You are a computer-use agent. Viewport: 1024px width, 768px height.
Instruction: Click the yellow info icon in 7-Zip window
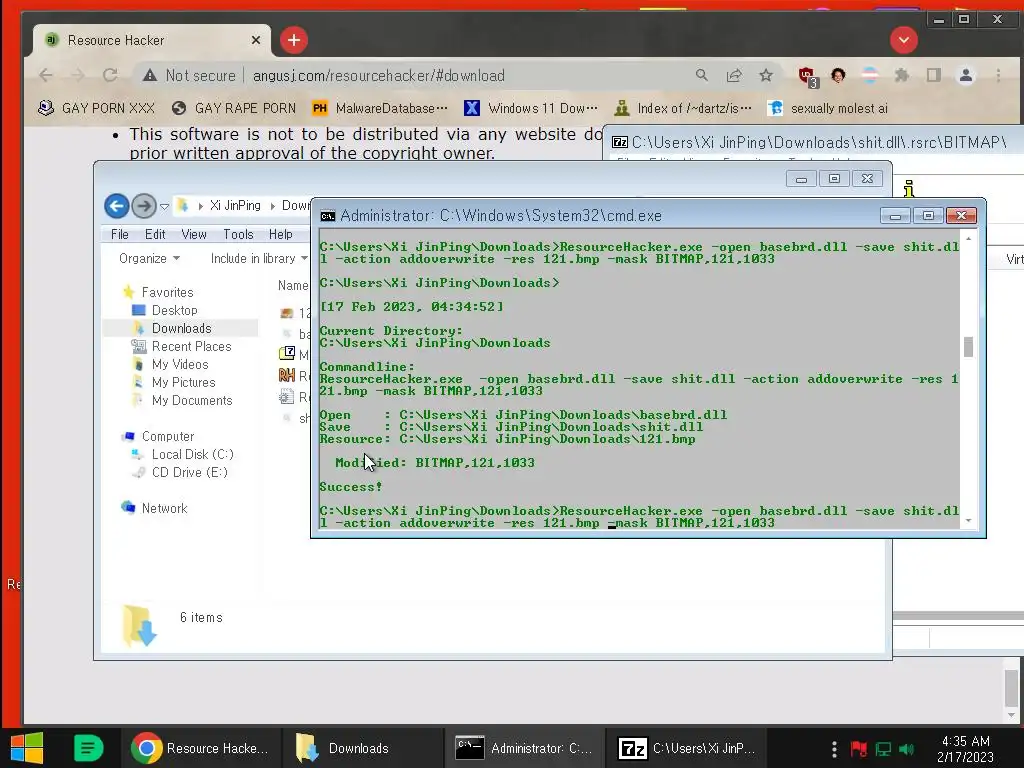click(x=908, y=189)
